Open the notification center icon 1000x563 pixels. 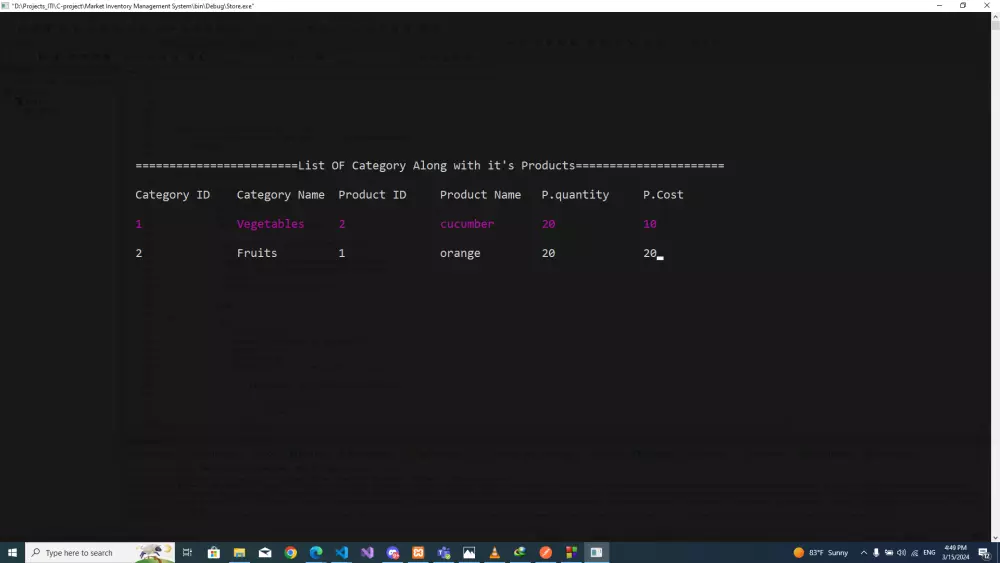[x=985, y=552]
